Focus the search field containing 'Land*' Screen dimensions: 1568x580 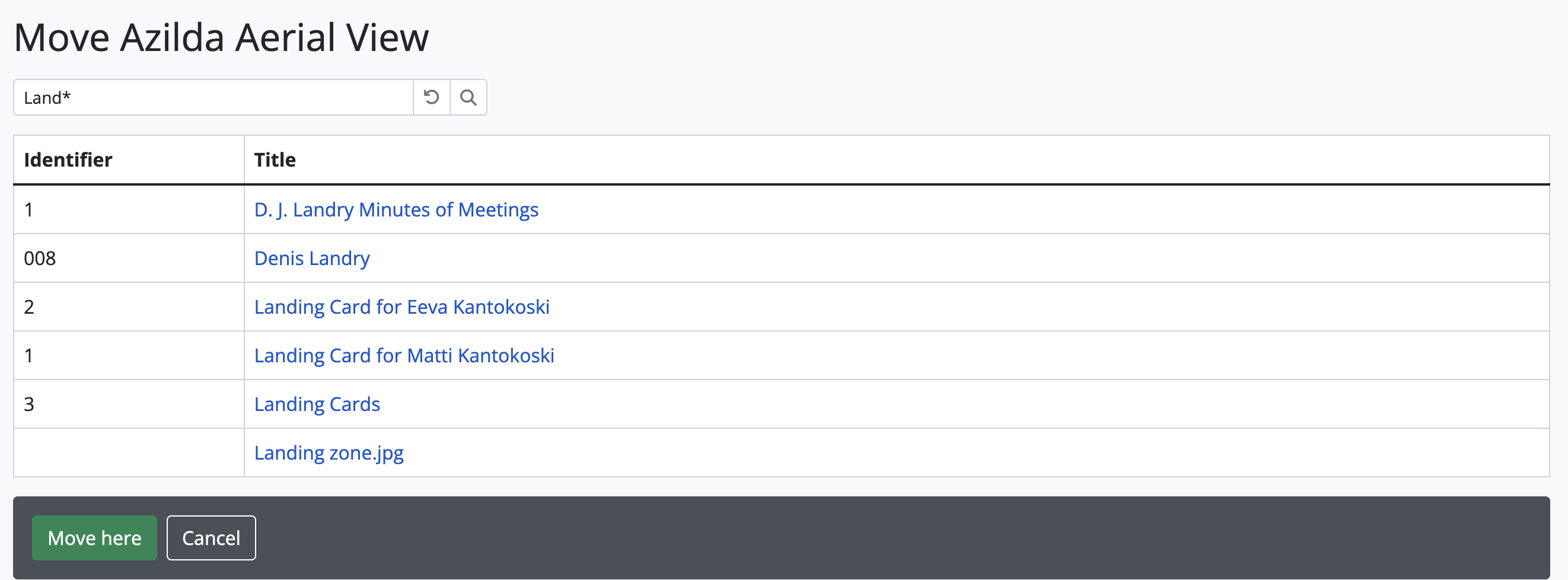213,97
